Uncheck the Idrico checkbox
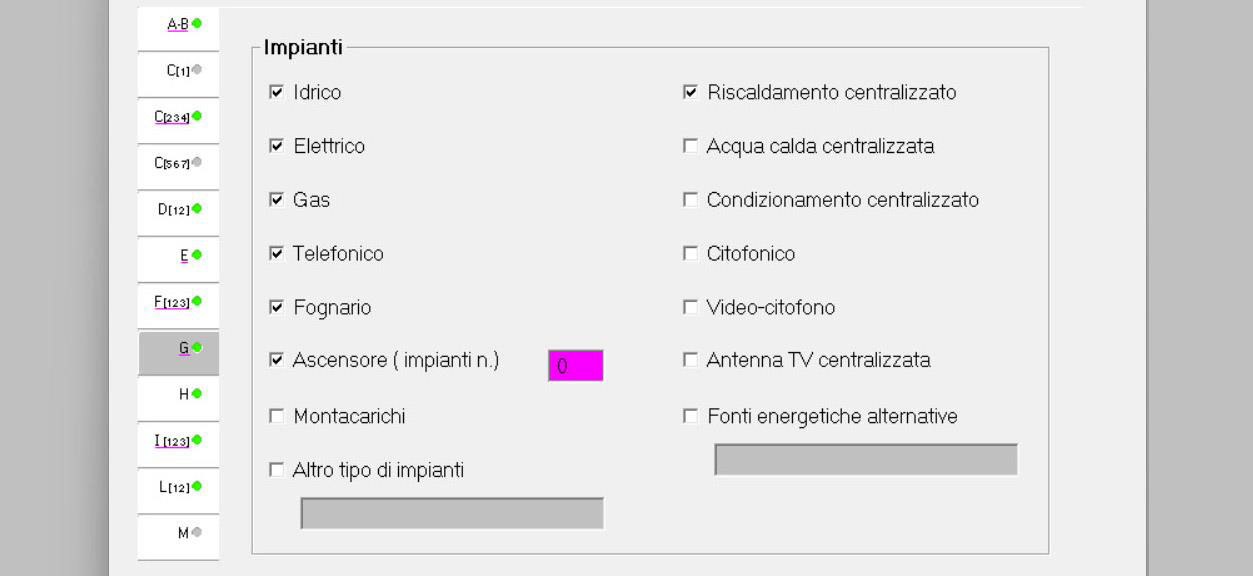 [x=277, y=92]
